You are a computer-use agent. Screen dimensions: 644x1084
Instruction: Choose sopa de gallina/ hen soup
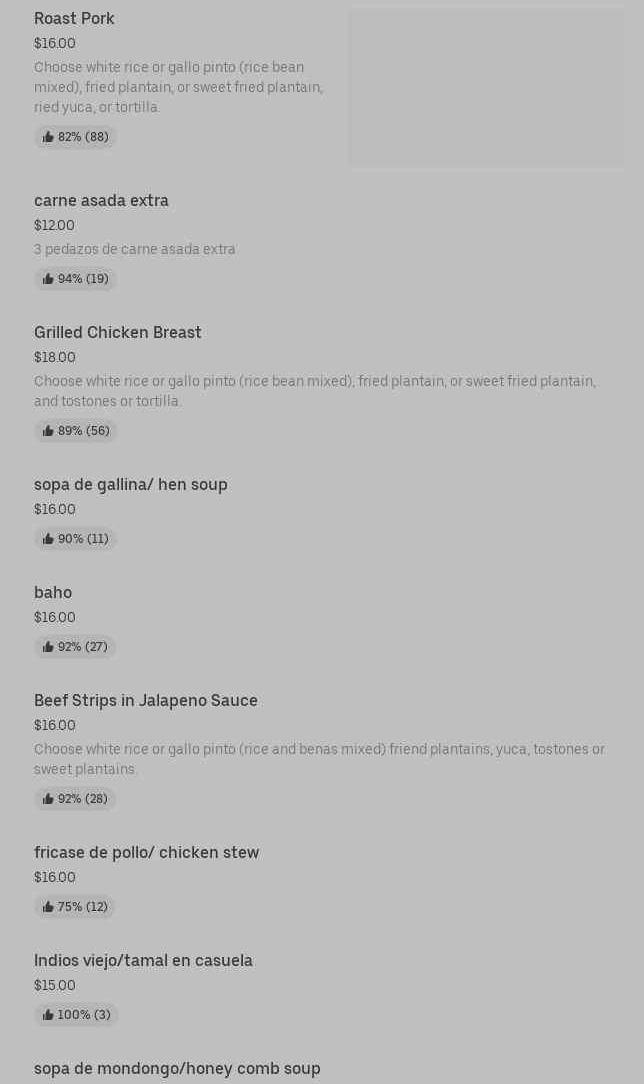pos(130,484)
